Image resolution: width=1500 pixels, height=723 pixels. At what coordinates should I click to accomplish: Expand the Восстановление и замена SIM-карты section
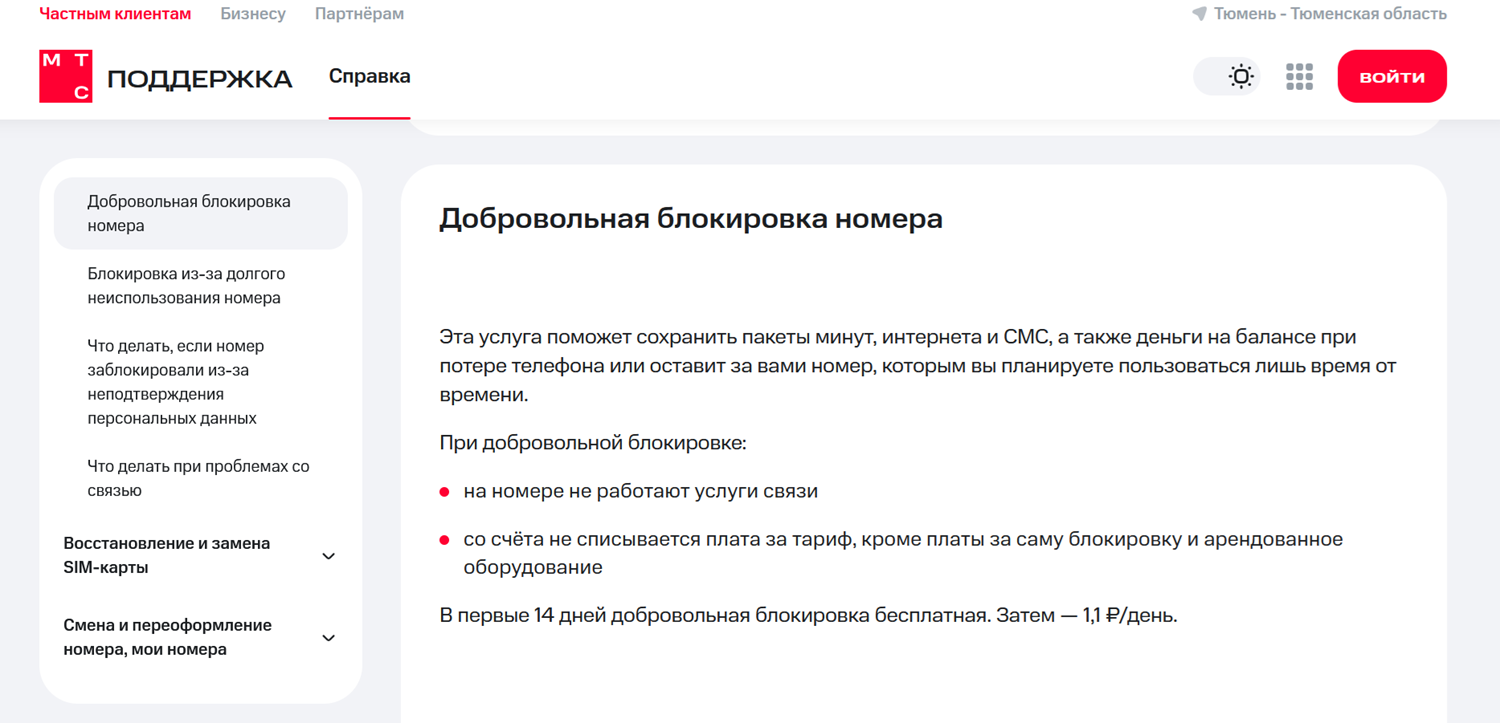(x=200, y=555)
